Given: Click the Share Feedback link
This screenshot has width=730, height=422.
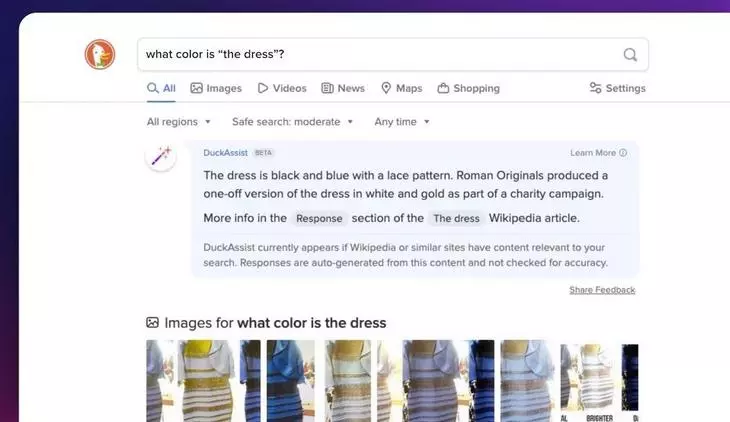Looking at the screenshot, I should tap(602, 290).
